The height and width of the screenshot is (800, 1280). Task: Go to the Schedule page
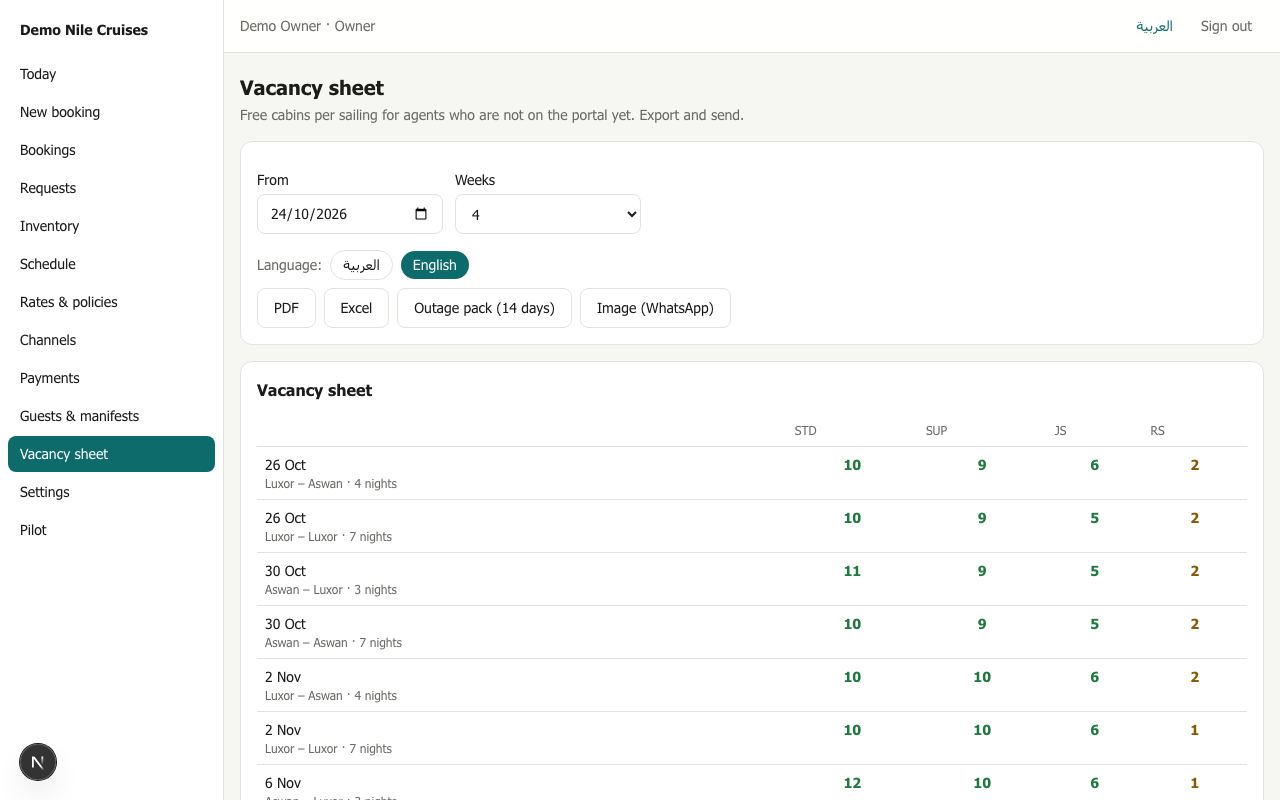click(111, 264)
